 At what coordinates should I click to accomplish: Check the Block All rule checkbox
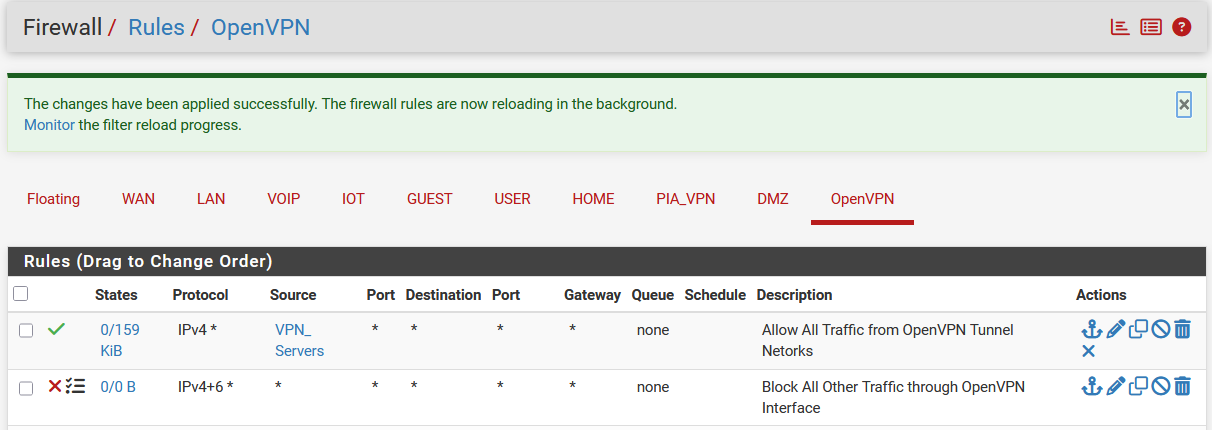26,387
